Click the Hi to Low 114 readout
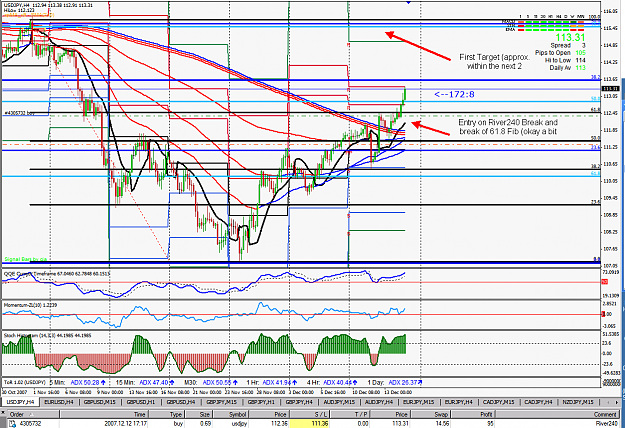The width and height of the screenshot is (625, 428). click(x=565, y=60)
